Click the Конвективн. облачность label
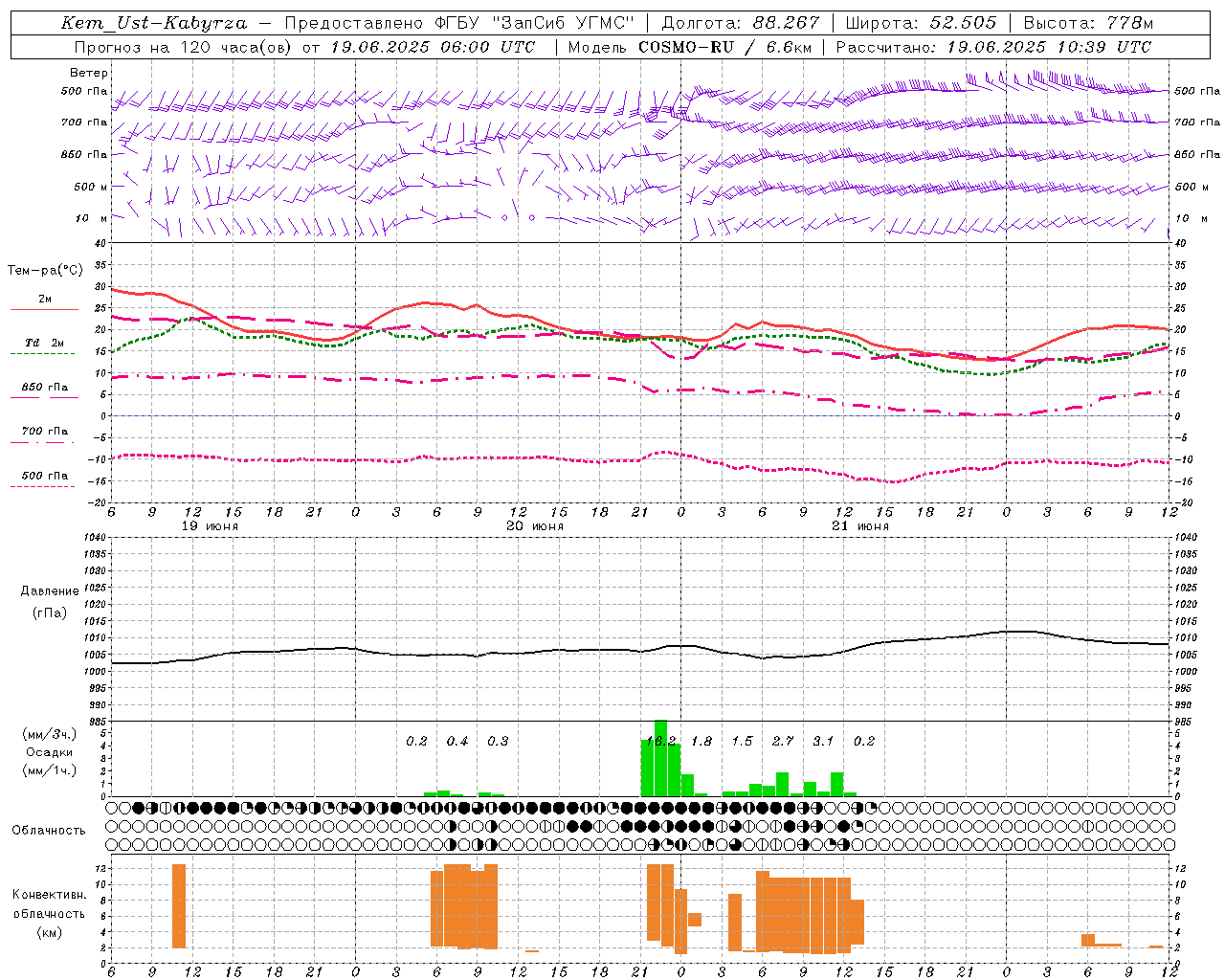Viewport: 1225px width, 980px height. [x=49, y=903]
